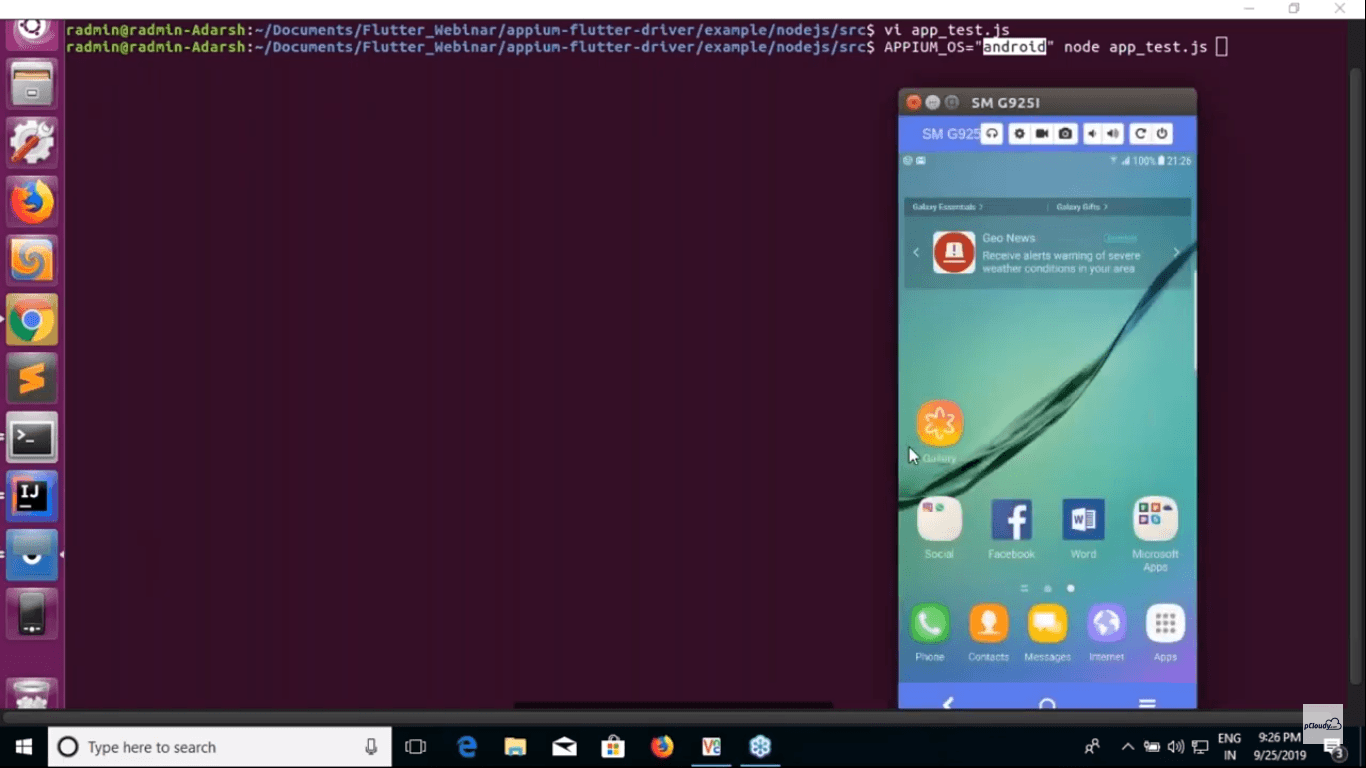
Task: Open Microsoft Store from Windows taskbar
Action: (x=613, y=747)
